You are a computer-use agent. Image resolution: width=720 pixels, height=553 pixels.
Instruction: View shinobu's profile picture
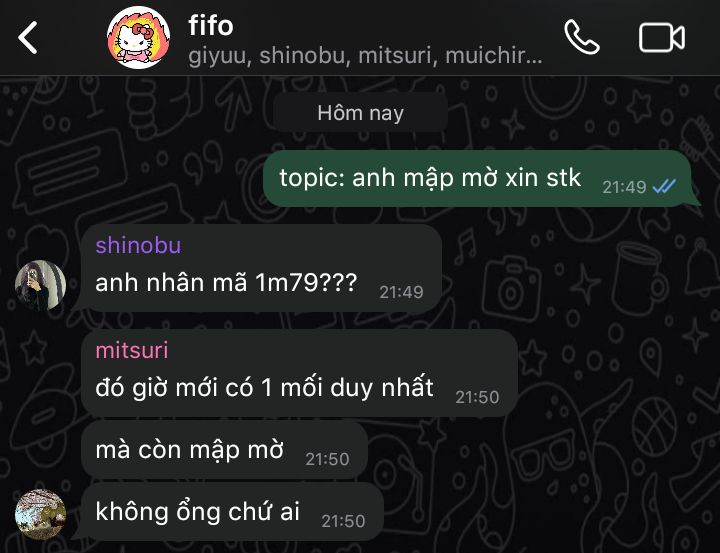pyautogui.click(x=40, y=285)
